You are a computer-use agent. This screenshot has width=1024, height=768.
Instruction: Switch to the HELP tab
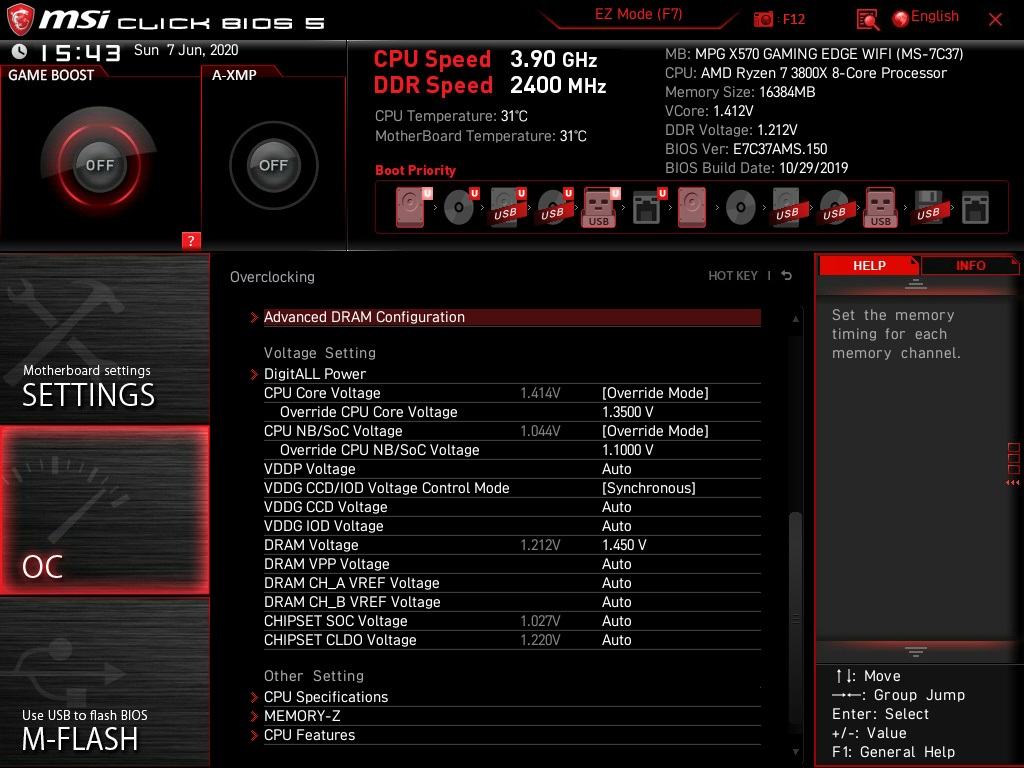point(869,266)
